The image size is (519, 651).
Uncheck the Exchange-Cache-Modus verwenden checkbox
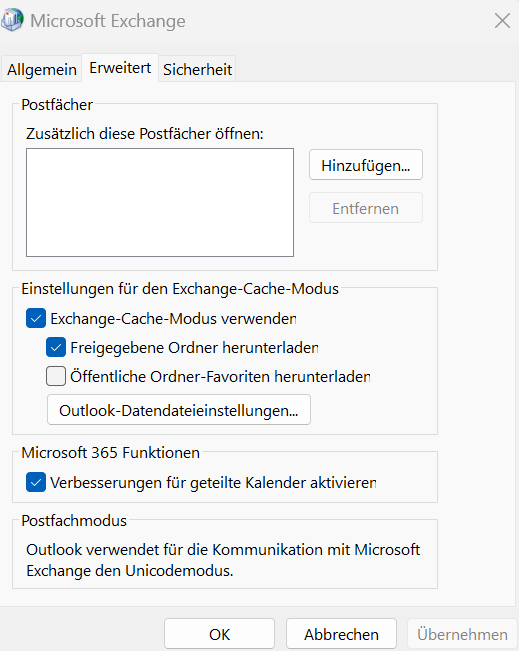(x=36, y=318)
